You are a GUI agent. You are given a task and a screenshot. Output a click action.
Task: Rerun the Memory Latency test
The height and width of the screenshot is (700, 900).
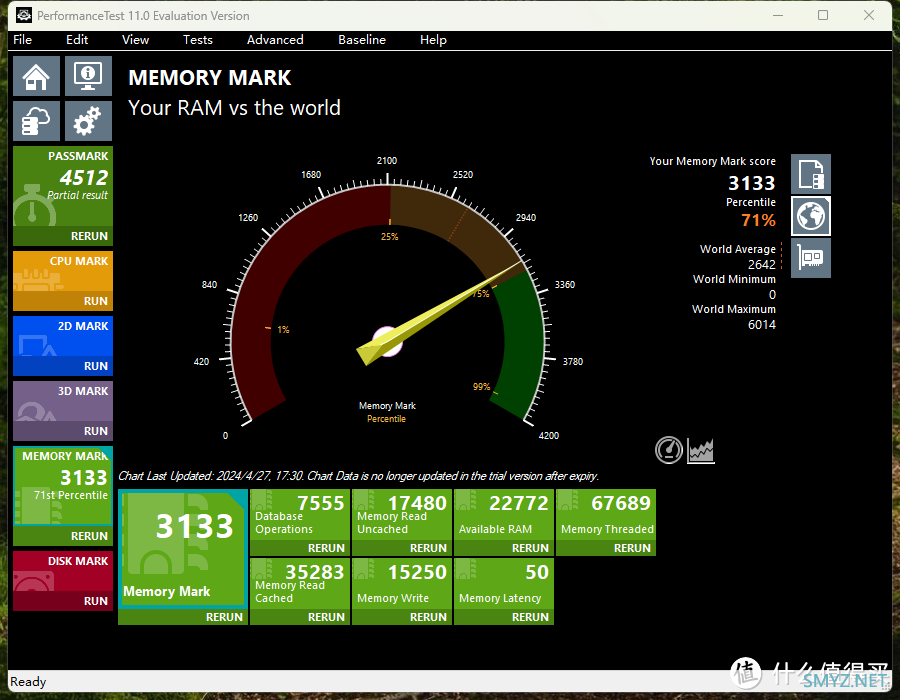[504, 617]
